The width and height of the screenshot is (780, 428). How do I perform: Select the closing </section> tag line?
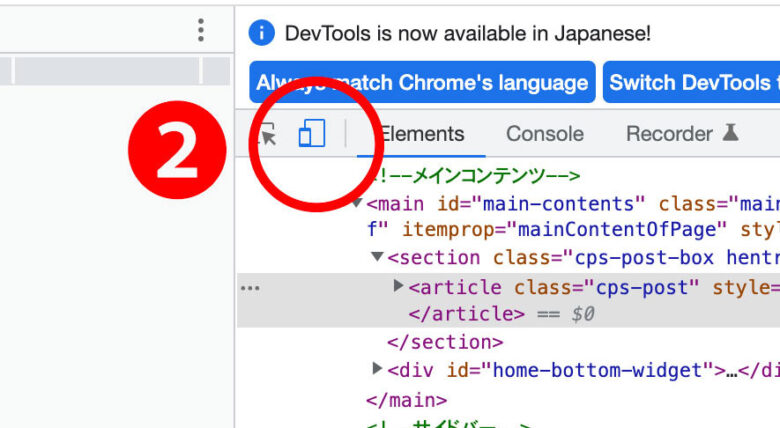[445, 342]
